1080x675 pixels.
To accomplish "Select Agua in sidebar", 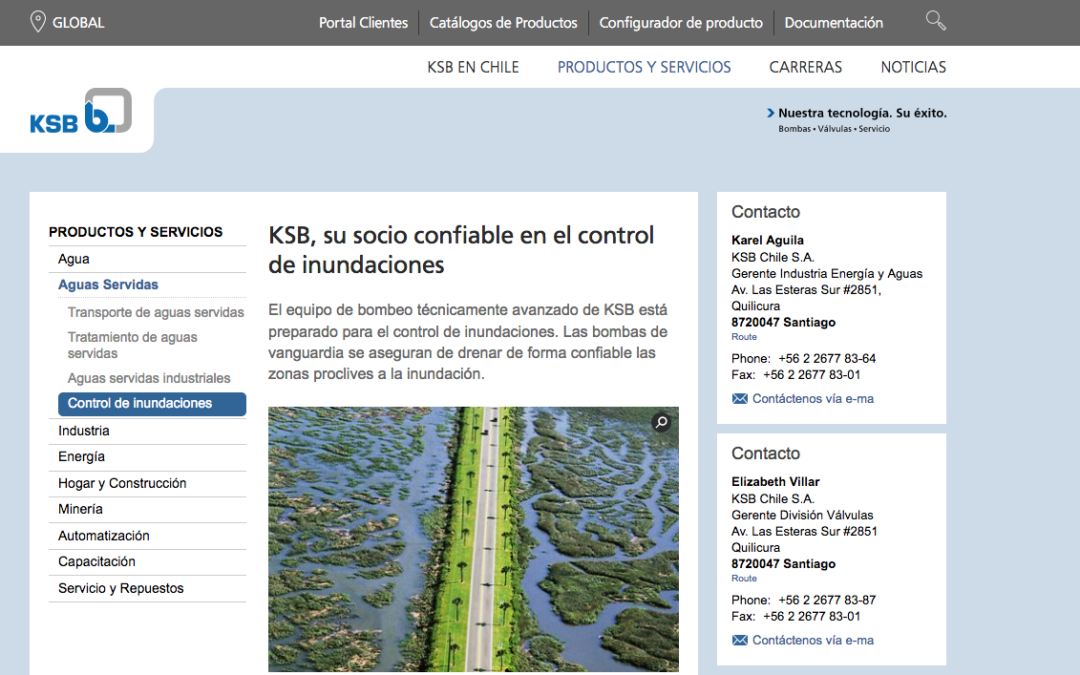I will pos(74,259).
